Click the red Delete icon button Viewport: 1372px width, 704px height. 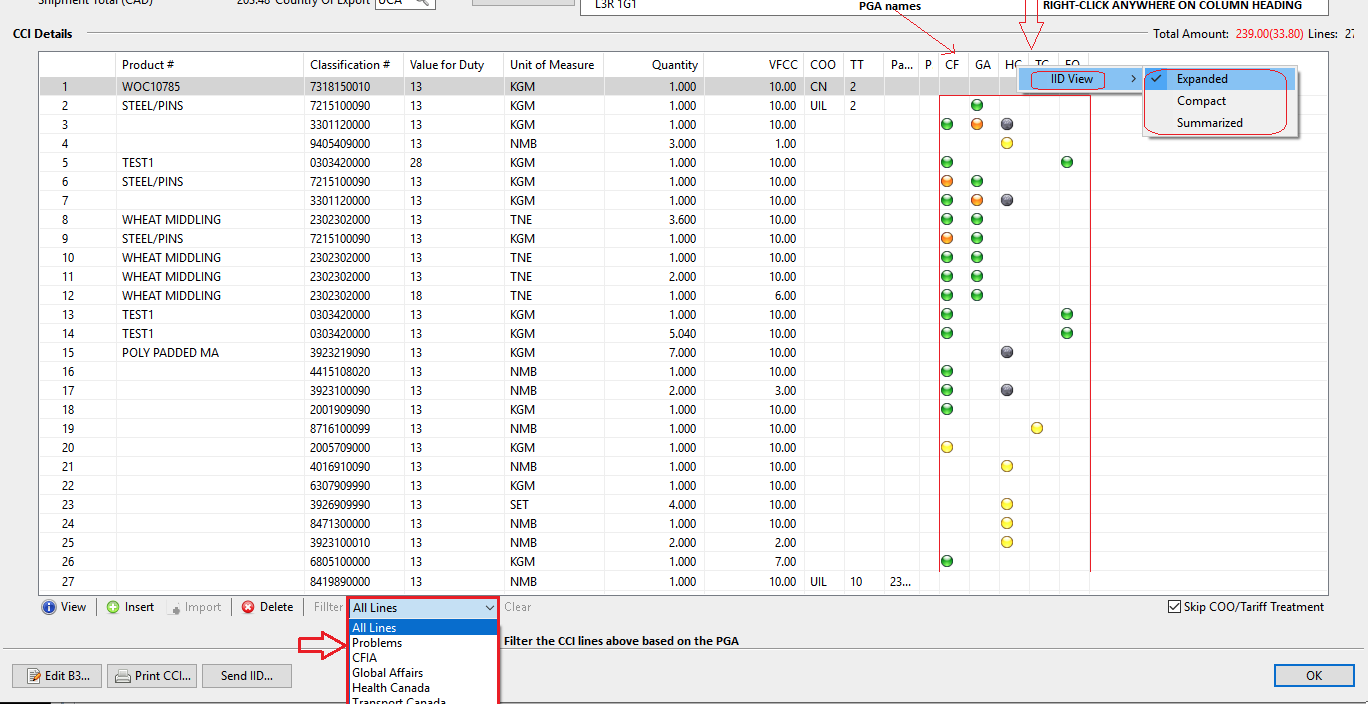[x=267, y=607]
